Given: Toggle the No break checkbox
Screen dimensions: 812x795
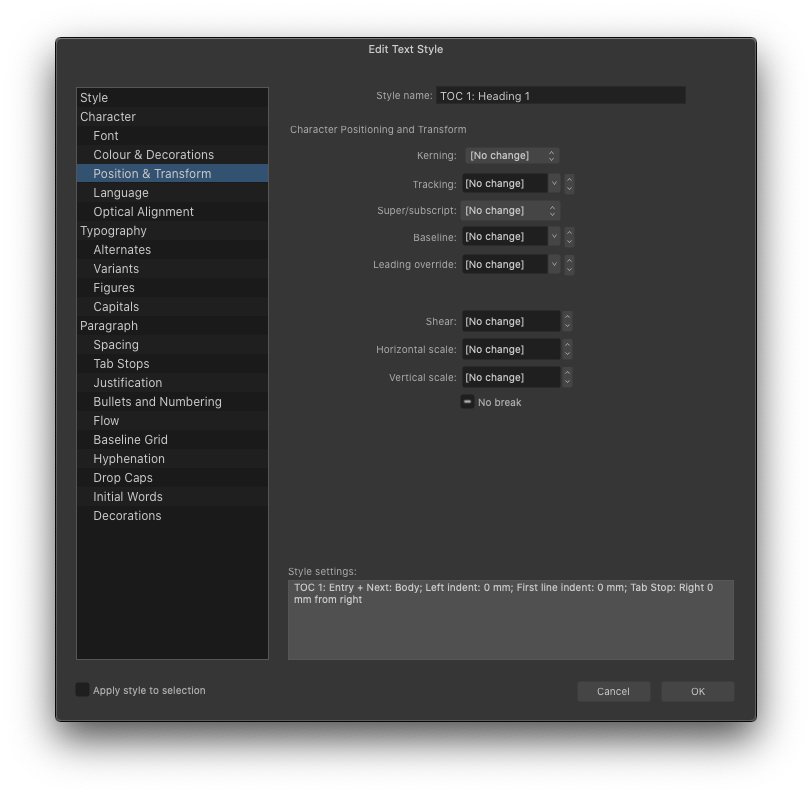Looking at the screenshot, I should click(x=467, y=402).
